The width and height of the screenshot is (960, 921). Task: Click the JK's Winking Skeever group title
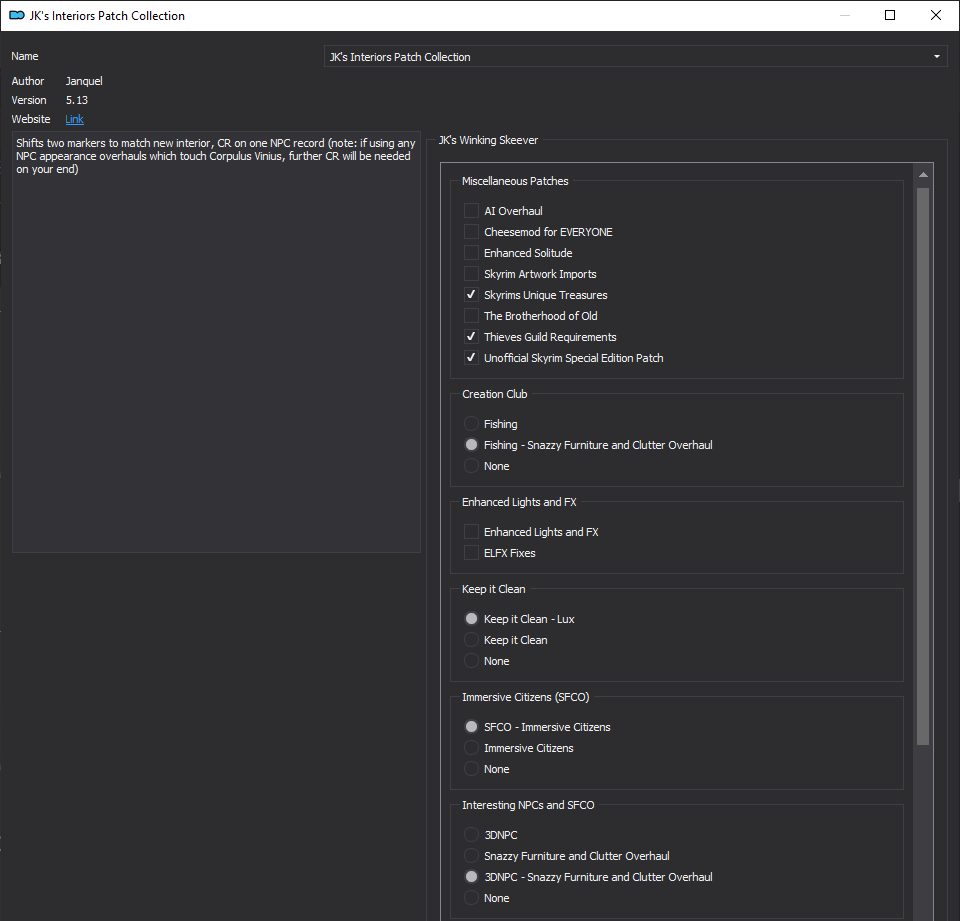(x=489, y=140)
